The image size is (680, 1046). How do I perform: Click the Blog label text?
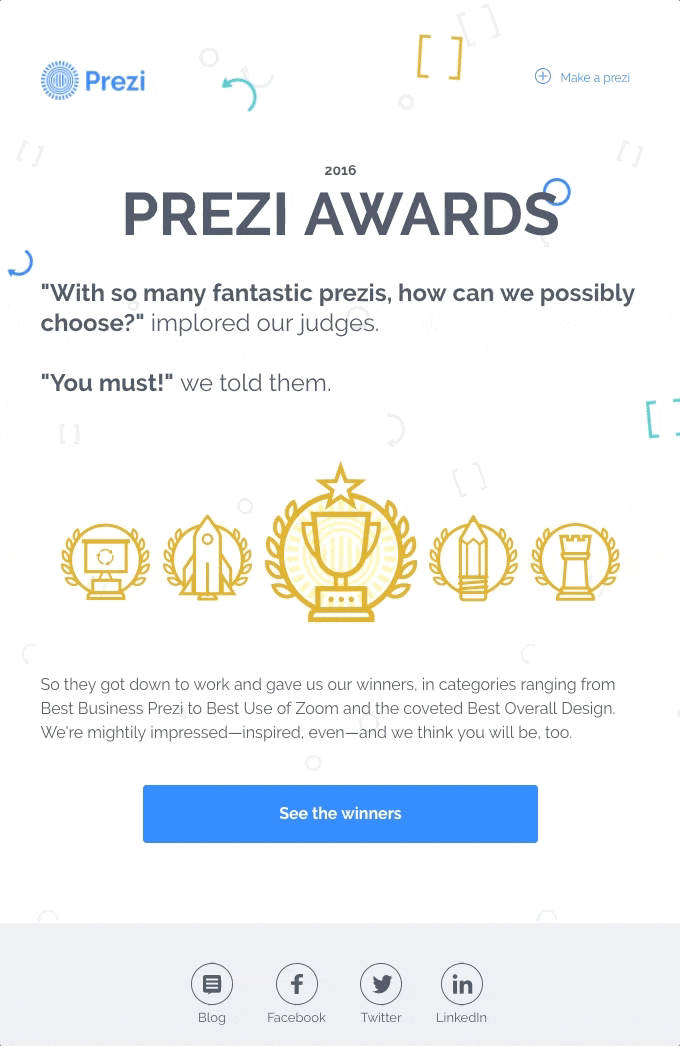point(211,1017)
